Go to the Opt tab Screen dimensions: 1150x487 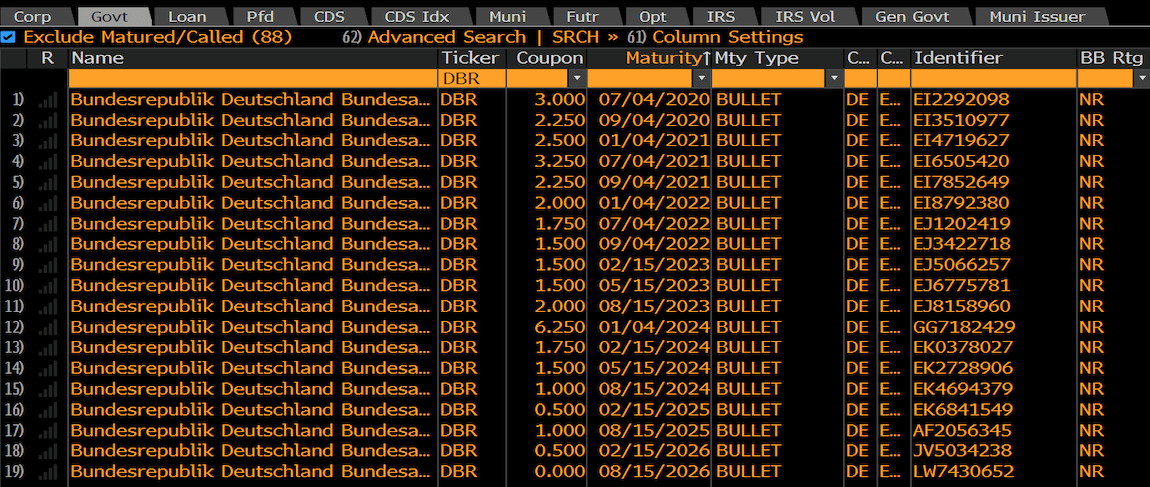tap(653, 17)
